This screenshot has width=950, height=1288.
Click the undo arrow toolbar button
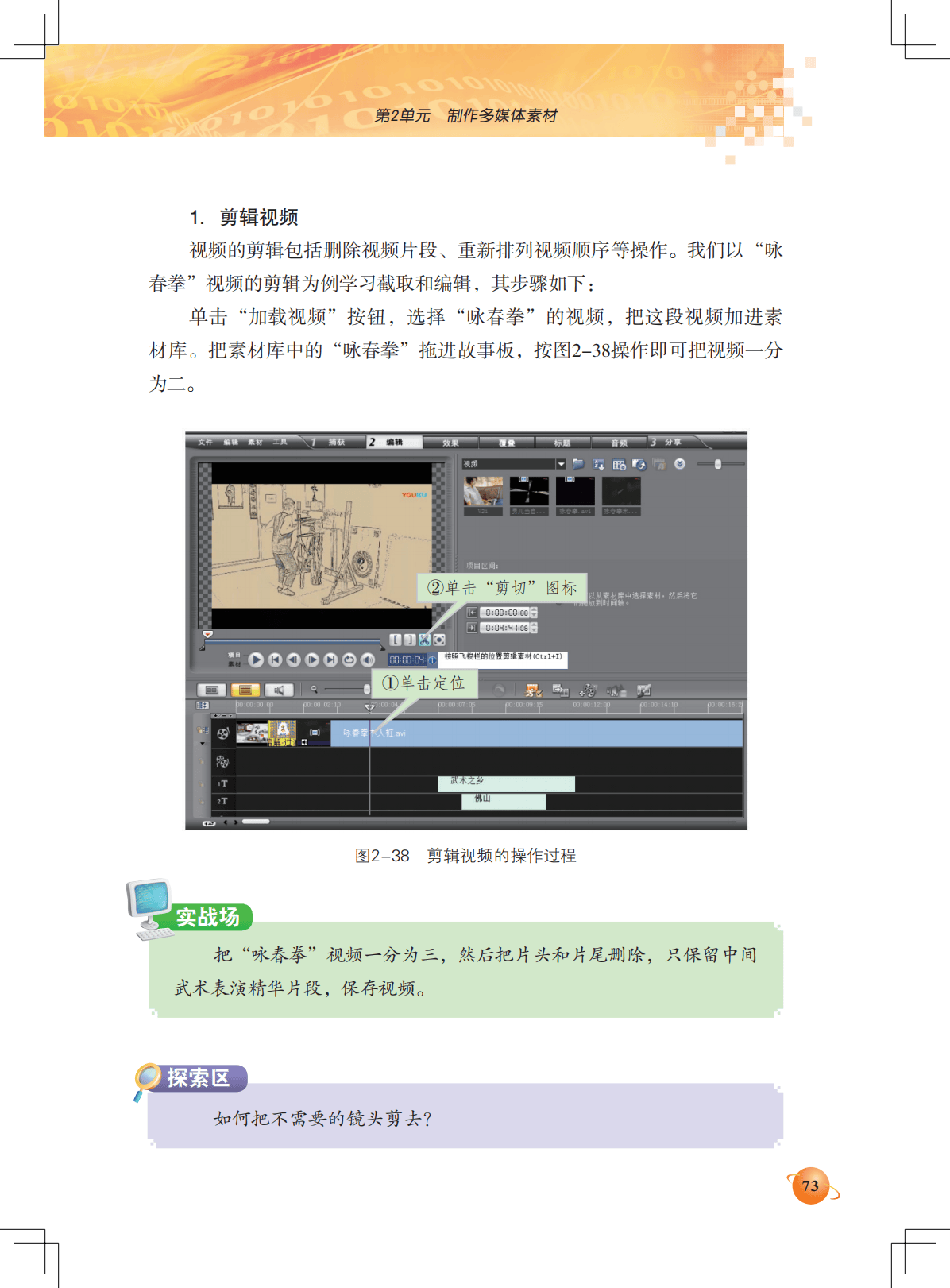pyautogui.click(x=499, y=690)
